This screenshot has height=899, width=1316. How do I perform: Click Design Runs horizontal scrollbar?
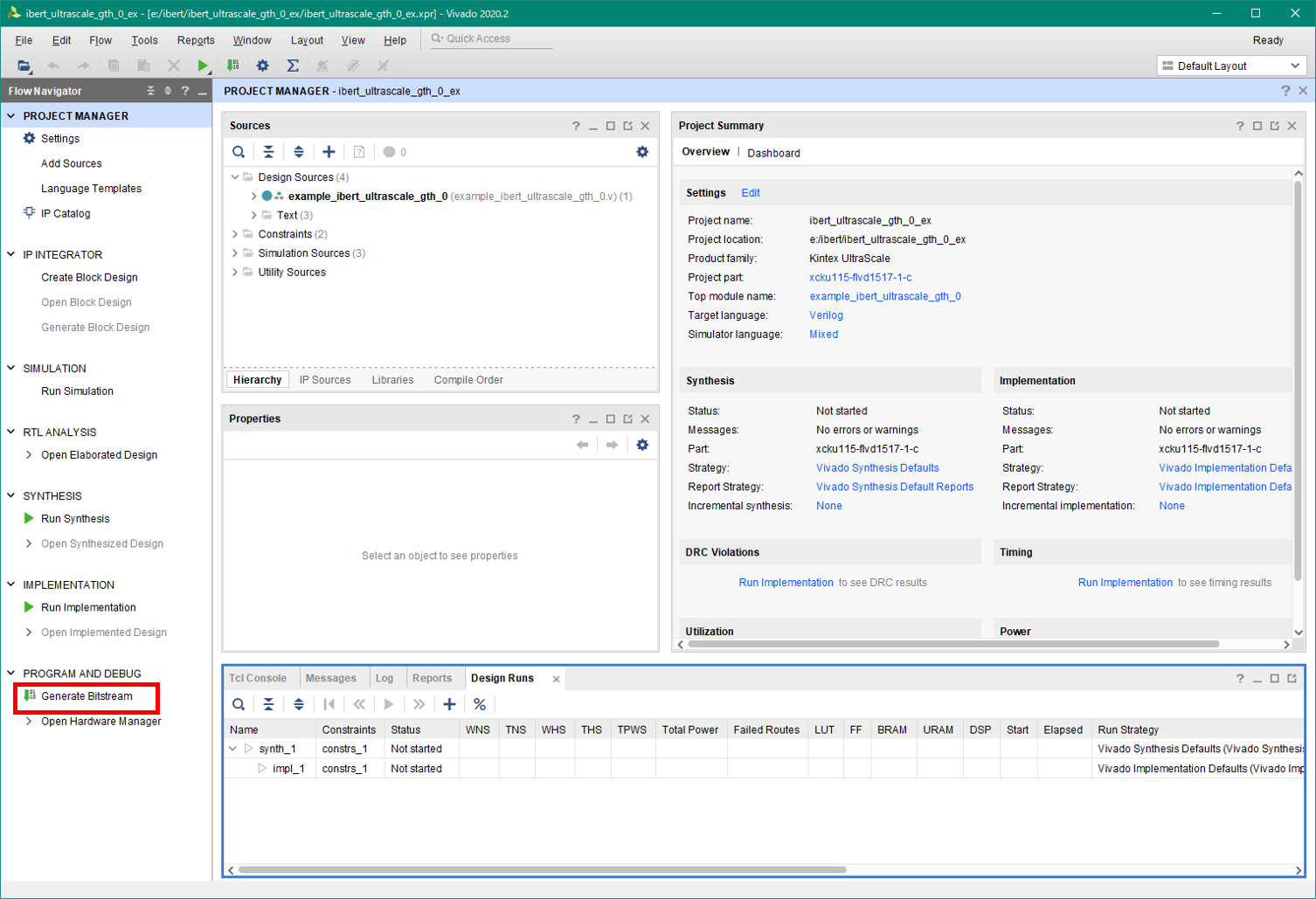point(542,870)
